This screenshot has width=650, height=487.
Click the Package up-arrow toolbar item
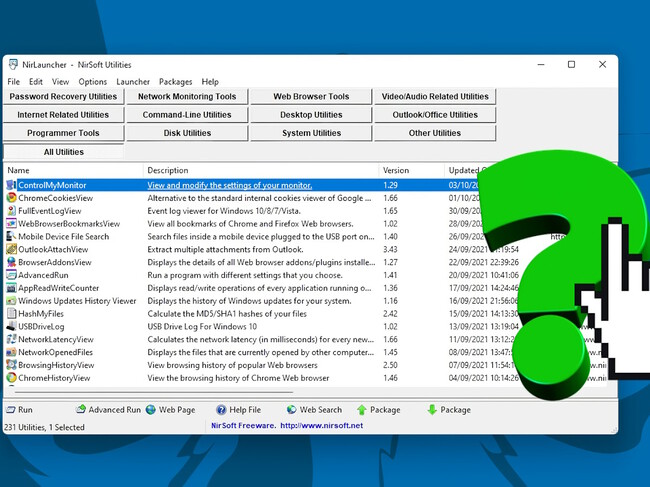(378, 410)
